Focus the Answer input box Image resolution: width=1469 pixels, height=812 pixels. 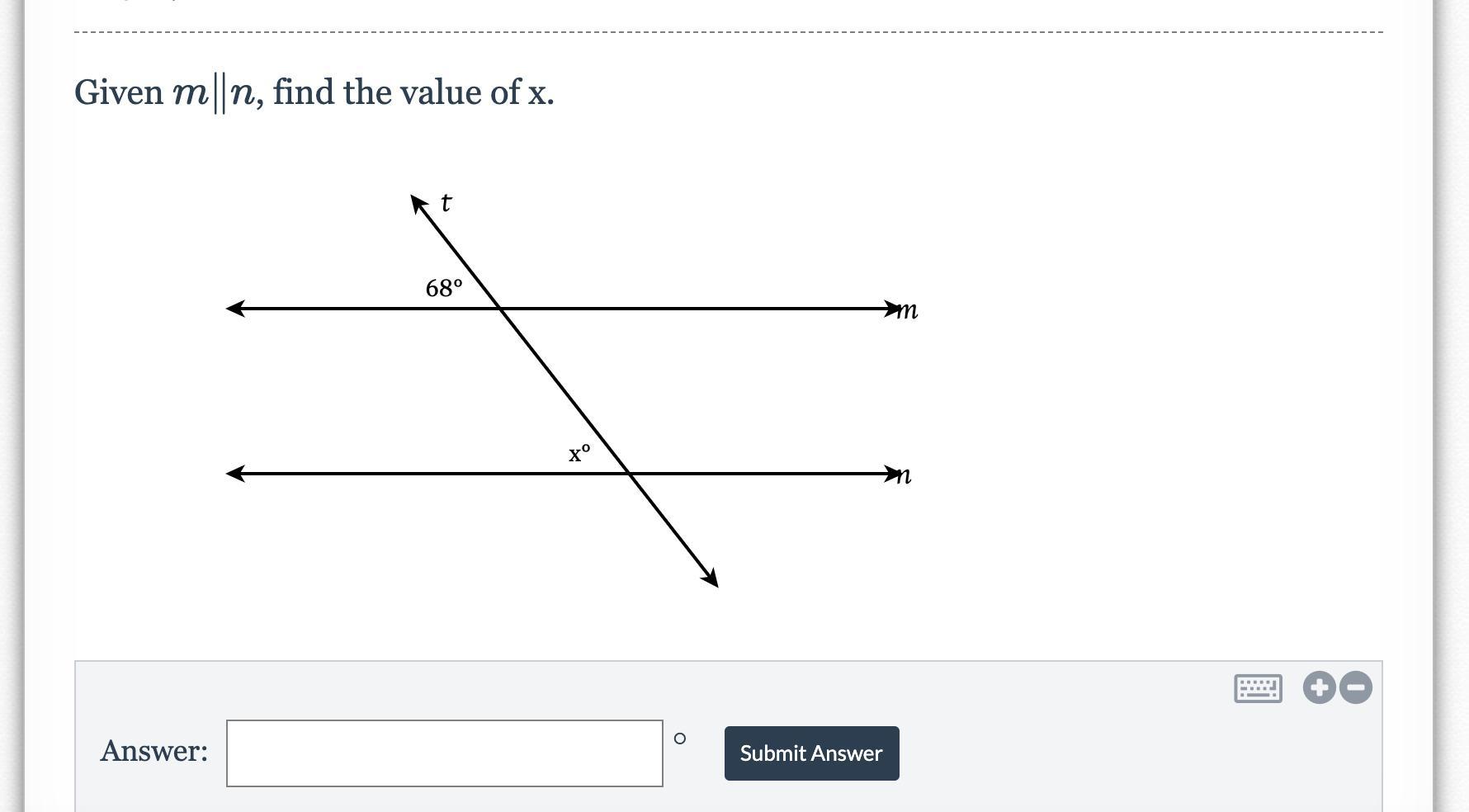pos(444,753)
